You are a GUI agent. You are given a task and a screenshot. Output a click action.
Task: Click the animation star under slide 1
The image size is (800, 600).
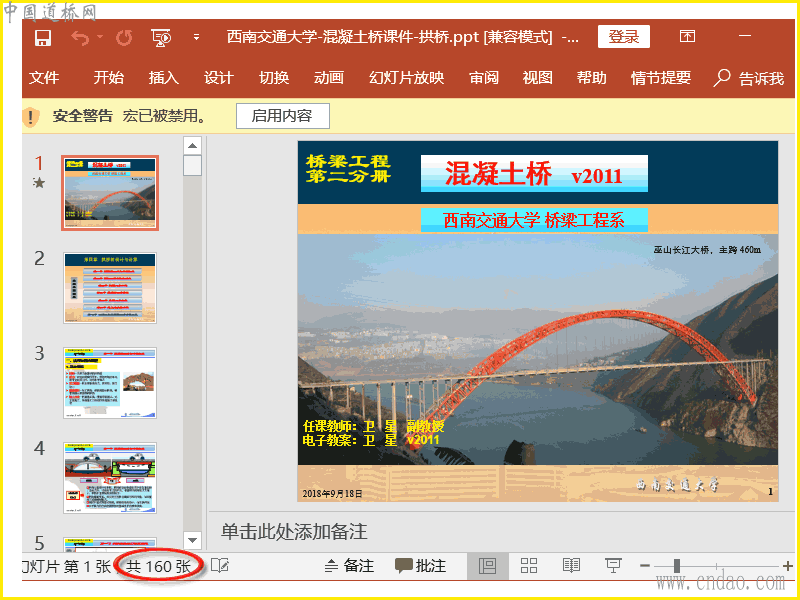tap(39, 183)
